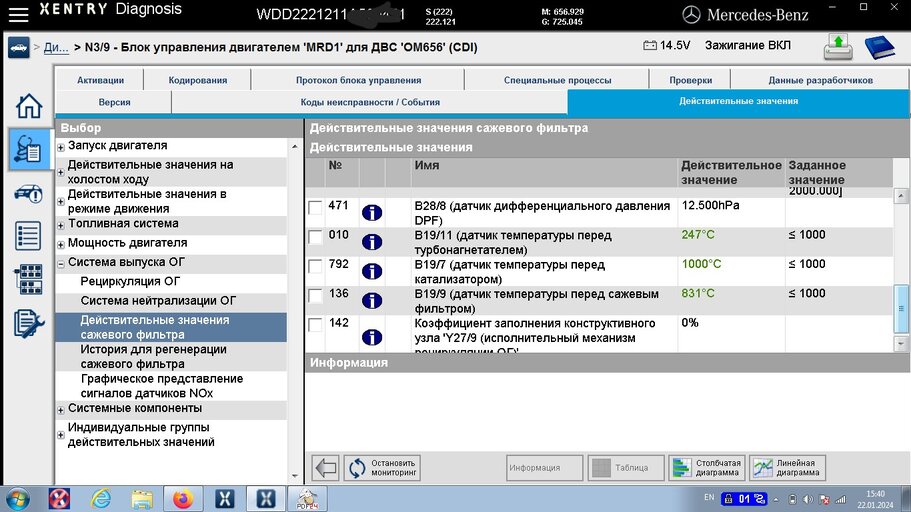Open the car warning test icon in sidebar

click(28, 194)
